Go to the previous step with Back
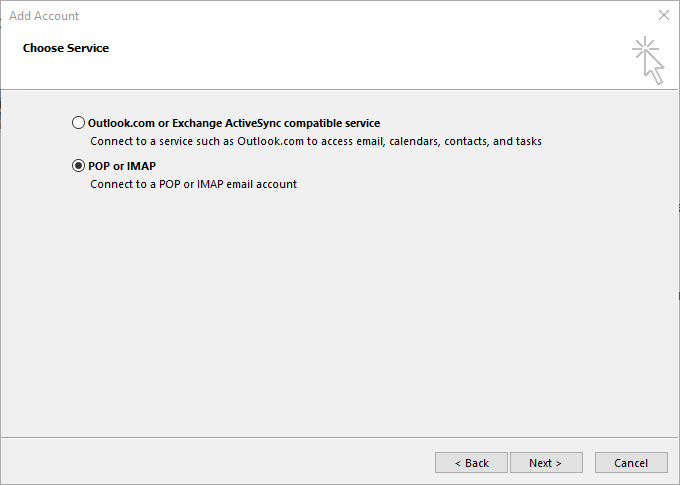 coord(471,463)
